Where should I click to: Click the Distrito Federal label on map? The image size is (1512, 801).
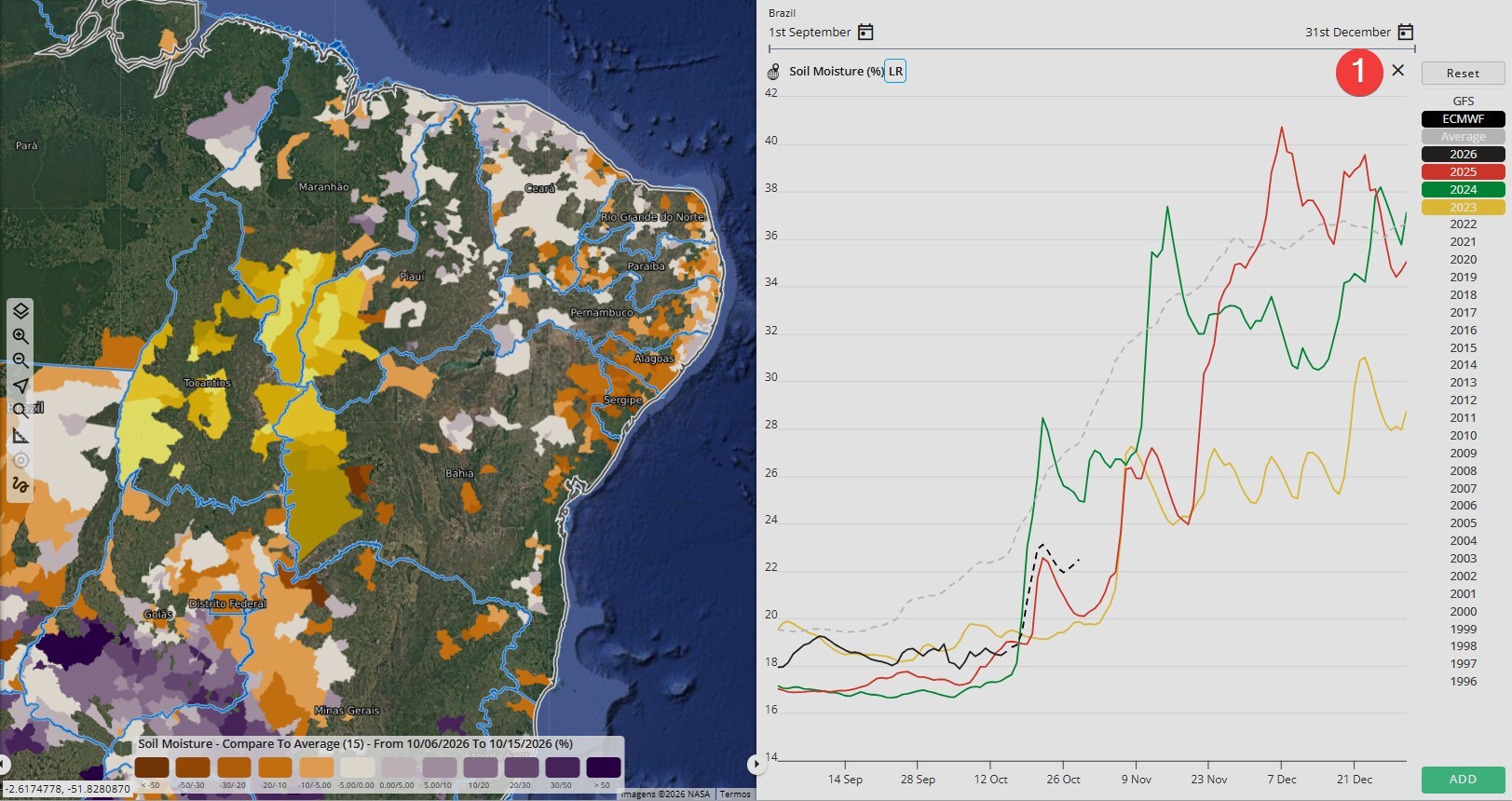pos(228,604)
